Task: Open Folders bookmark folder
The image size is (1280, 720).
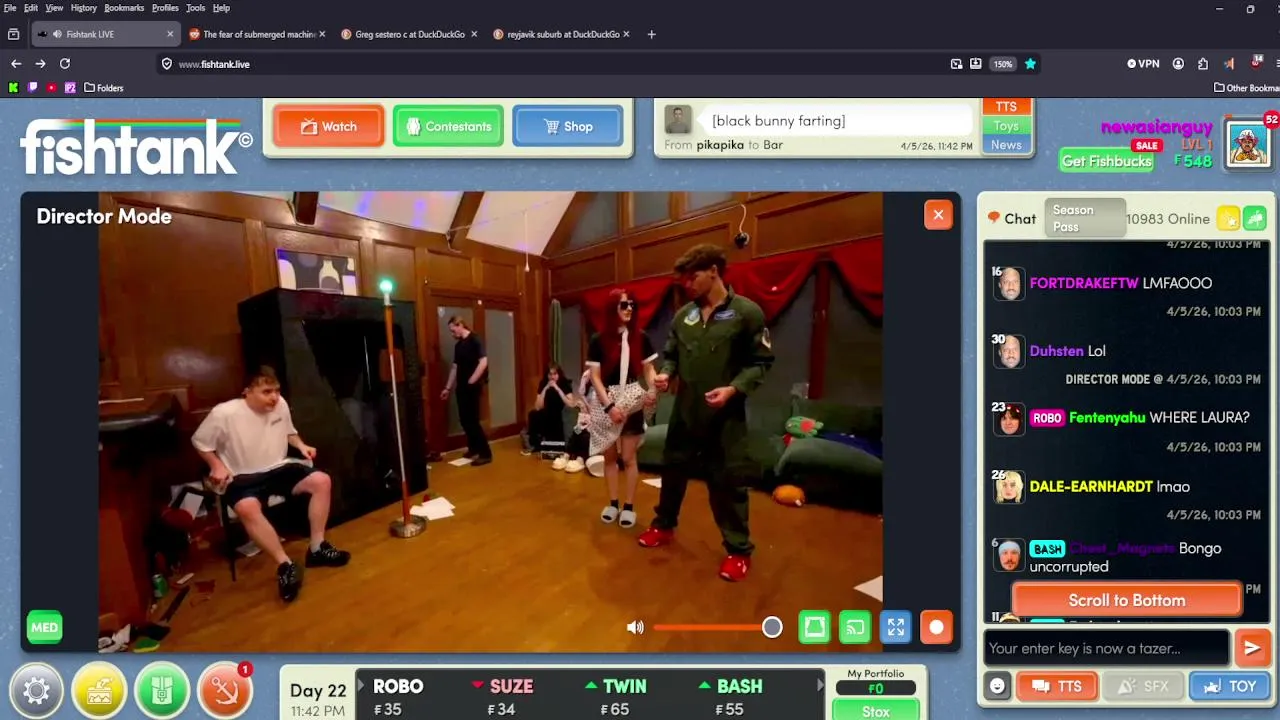Action: 104,87
